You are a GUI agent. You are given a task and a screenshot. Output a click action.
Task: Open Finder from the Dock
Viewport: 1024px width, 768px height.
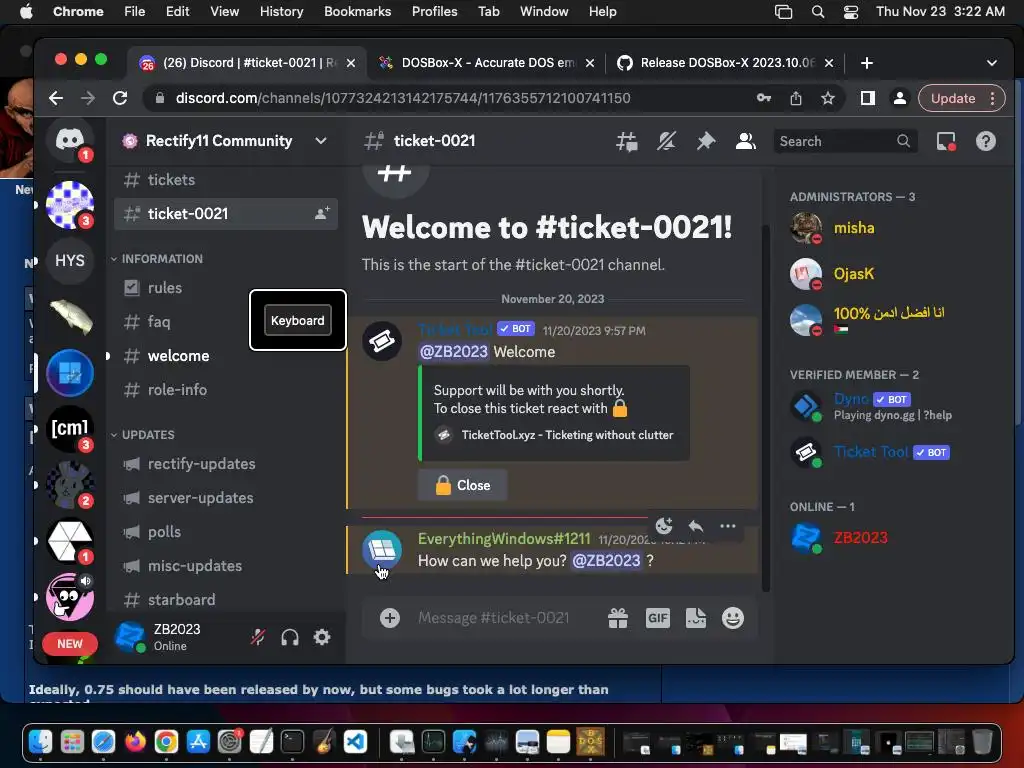coord(40,742)
